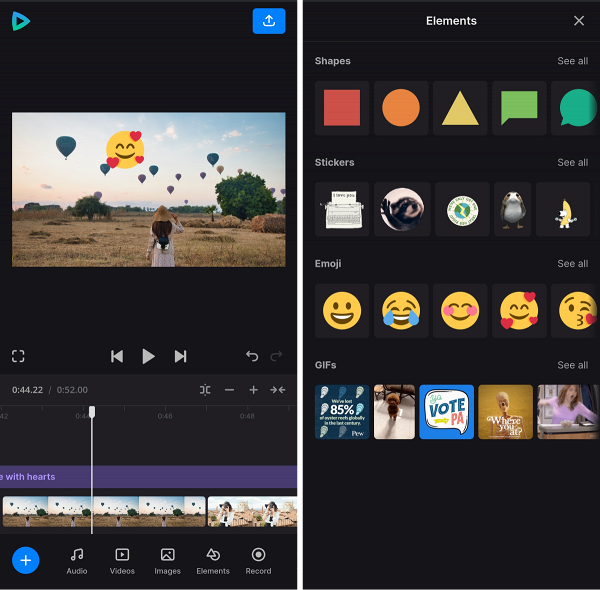The height and width of the screenshot is (590, 600).
Task: Click the 0:46 ruler mark
Action: (165, 416)
